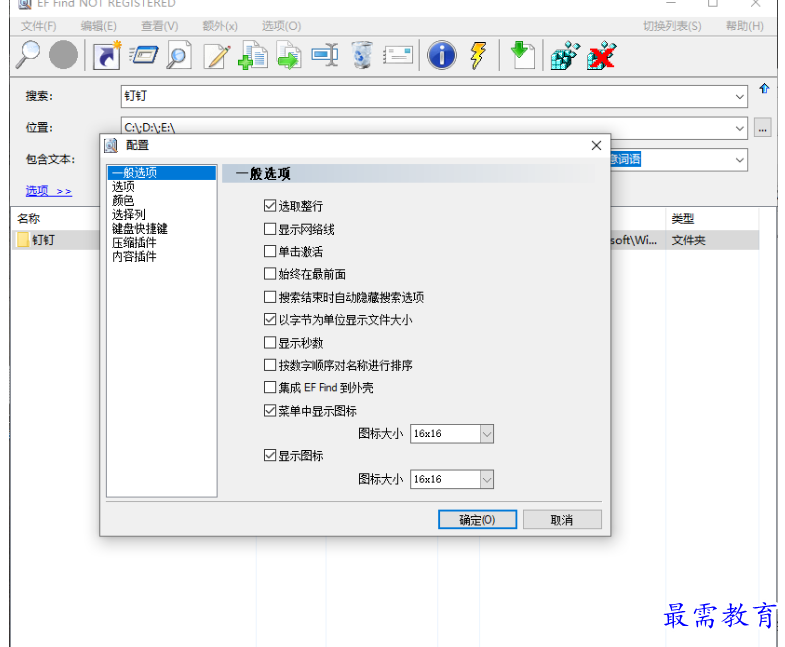This screenshot has width=785, height=647.
Task: Click the edit pencil toolbar icon
Action: [217, 55]
